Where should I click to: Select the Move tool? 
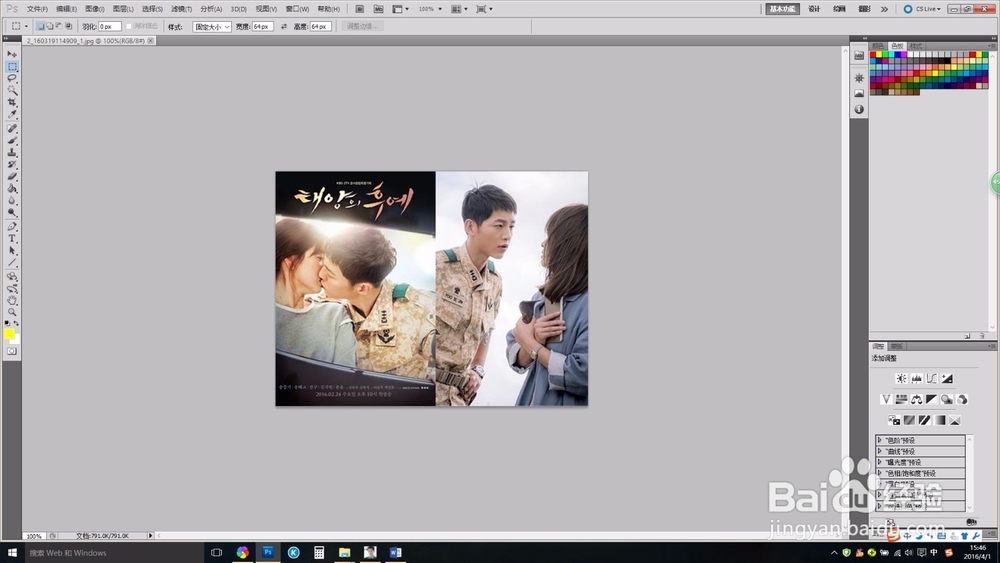(12, 54)
